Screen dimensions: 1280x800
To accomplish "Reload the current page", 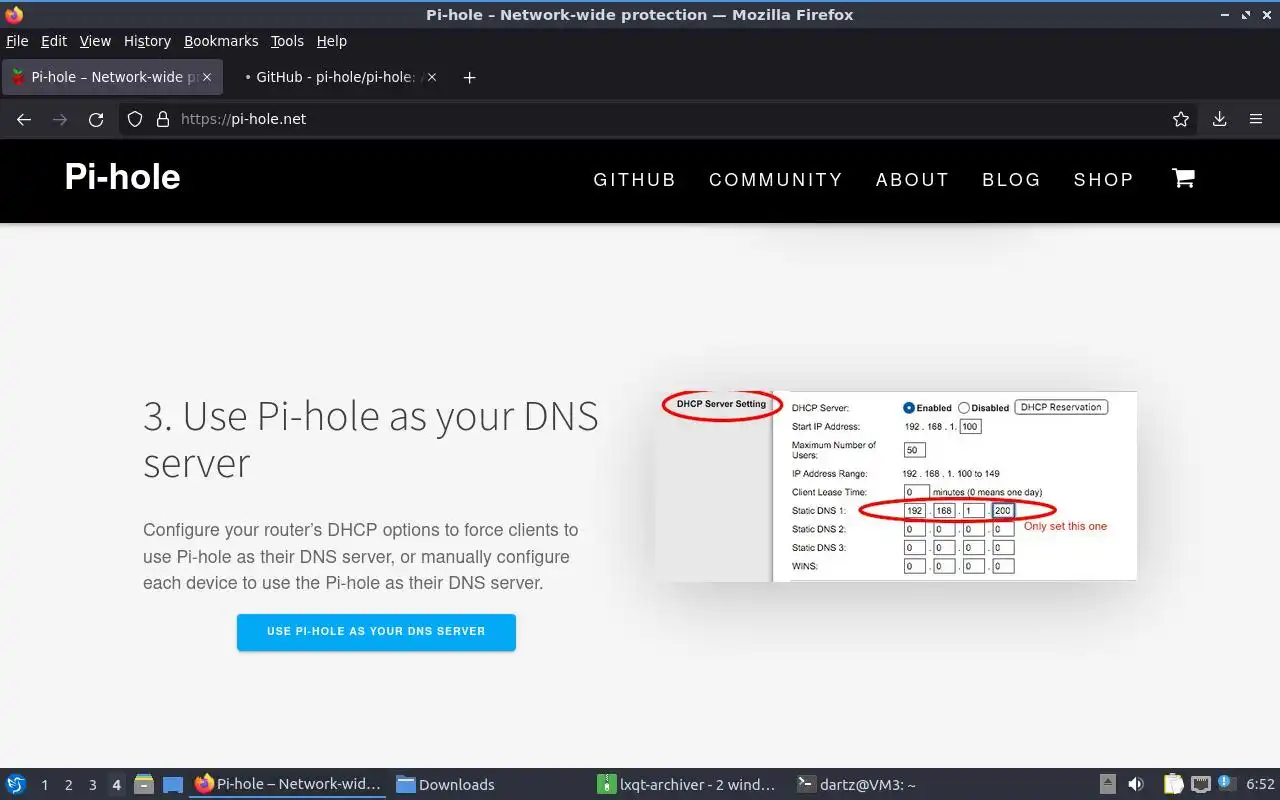I will pos(96,119).
